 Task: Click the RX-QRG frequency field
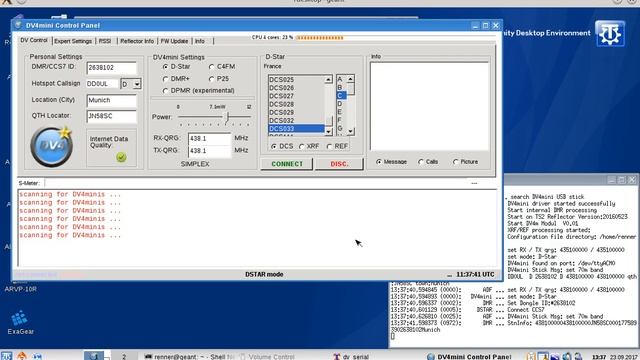coord(209,139)
